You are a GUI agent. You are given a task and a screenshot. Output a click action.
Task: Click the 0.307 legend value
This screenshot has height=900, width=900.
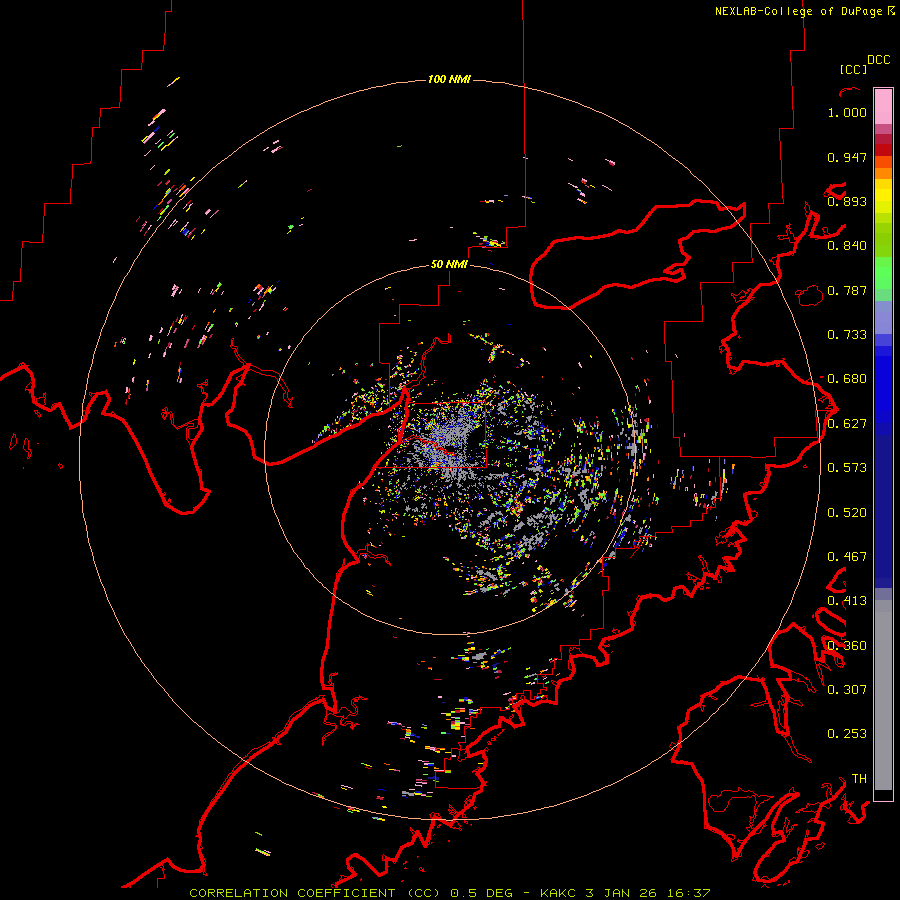click(x=847, y=689)
